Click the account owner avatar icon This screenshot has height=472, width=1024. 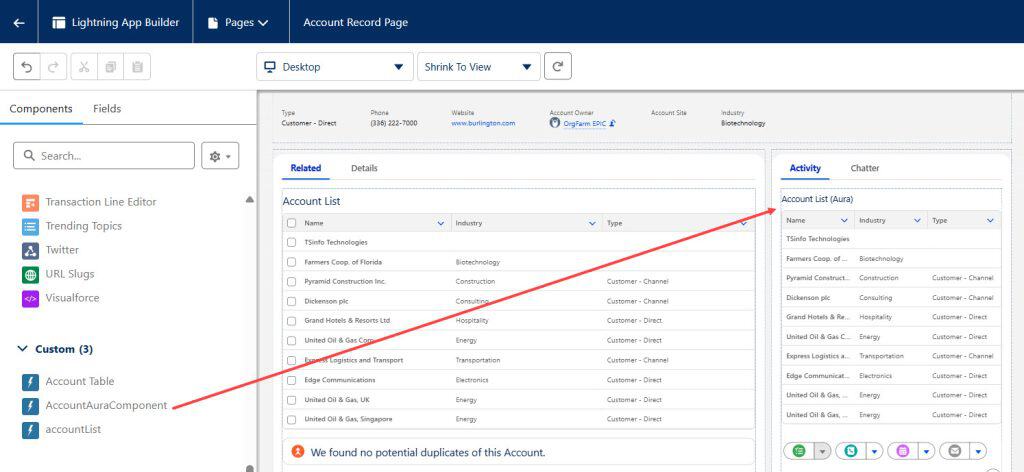tap(555, 122)
